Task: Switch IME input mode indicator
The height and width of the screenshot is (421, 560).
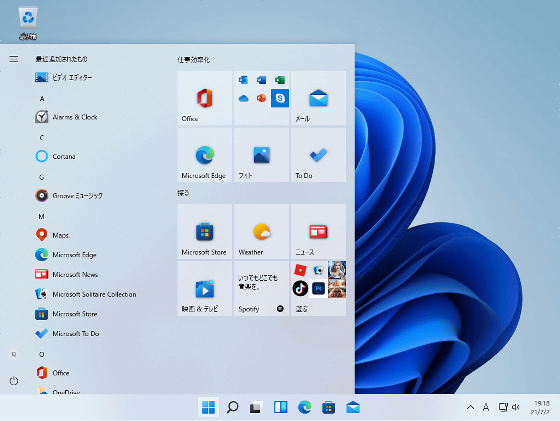Action: click(486, 407)
